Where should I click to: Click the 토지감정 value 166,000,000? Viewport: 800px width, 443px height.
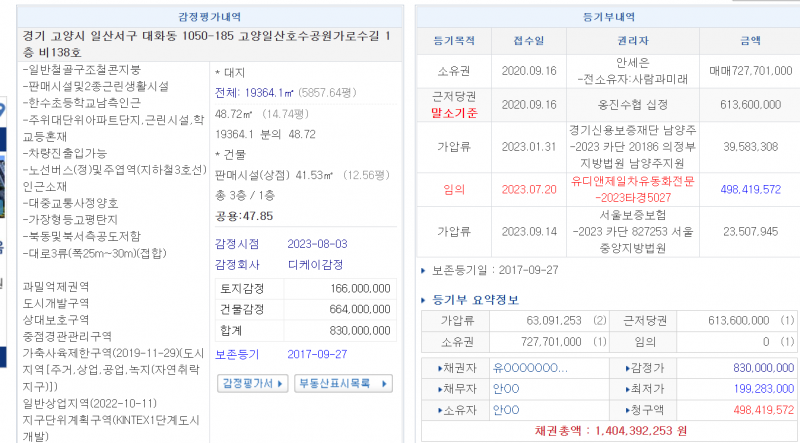pyautogui.click(x=360, y=288)
